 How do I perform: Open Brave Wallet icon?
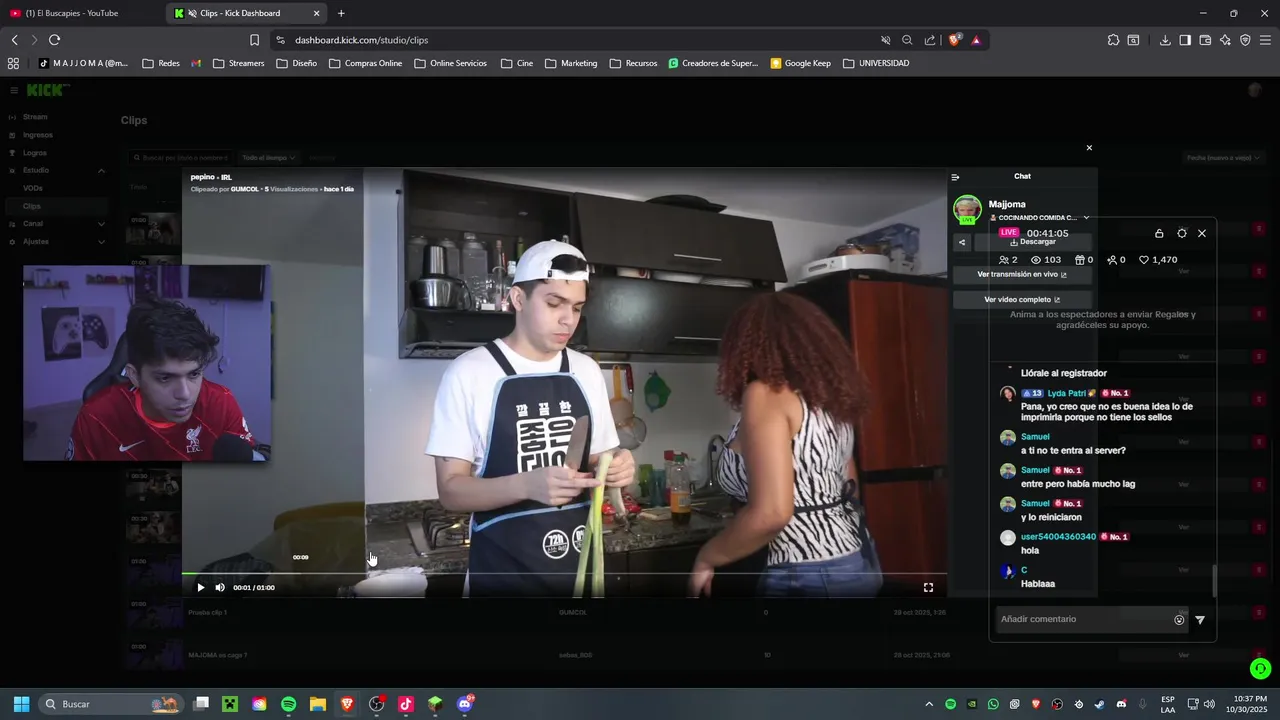pos(1205,40)
